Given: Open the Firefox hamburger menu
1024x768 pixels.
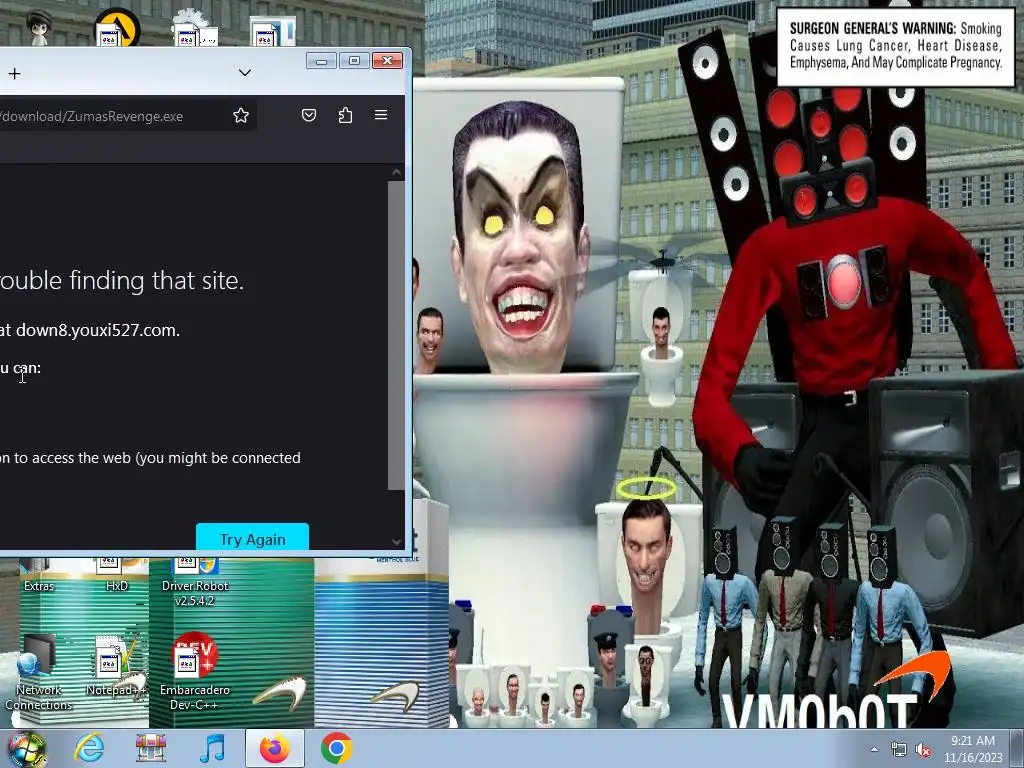Looking at the screenshot, I should pos(381,115).
